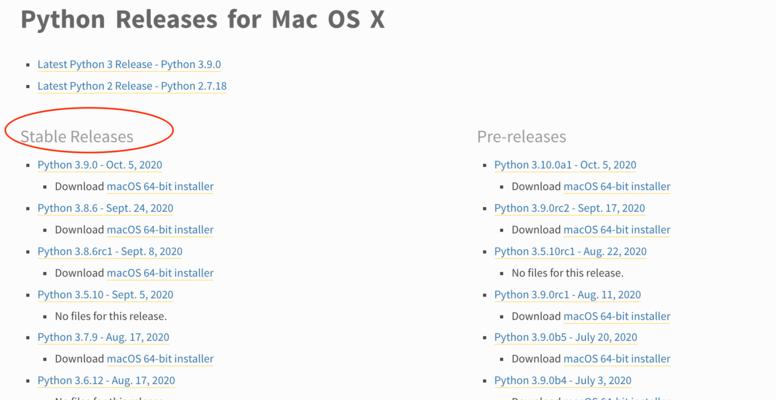The height and width of the screenshot is (400, 776).
Task: Open Python 3.9.0rc1 - Aug. 11, 2020 pre-release
Action: point(568,295)
